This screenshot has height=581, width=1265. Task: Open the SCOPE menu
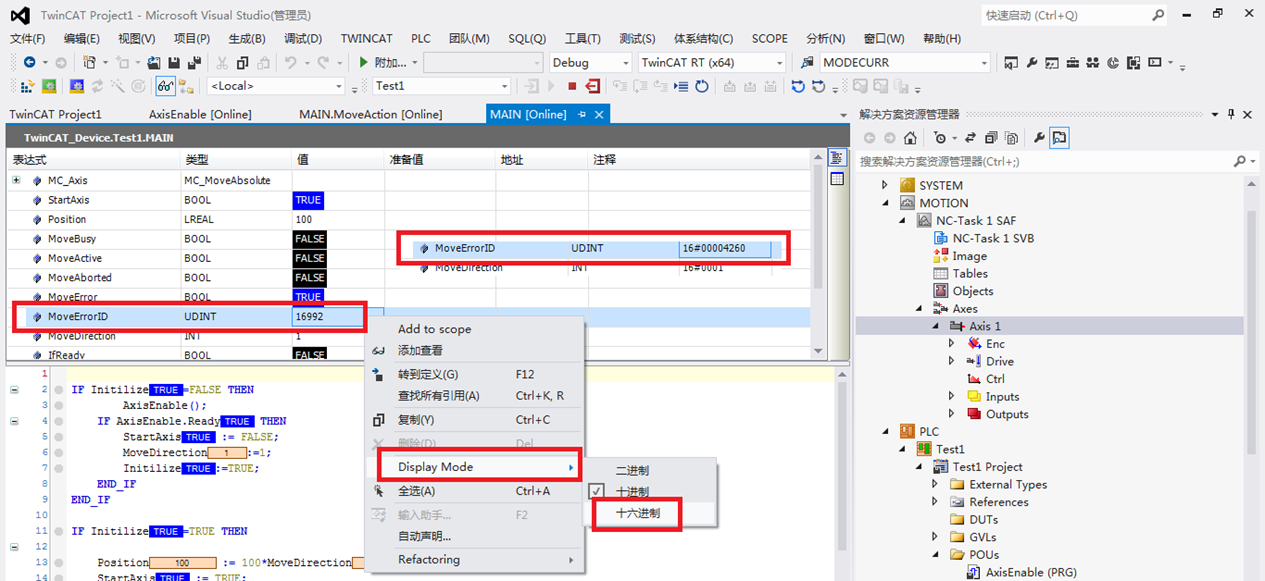pyautogui.click(x=770, y=38)
